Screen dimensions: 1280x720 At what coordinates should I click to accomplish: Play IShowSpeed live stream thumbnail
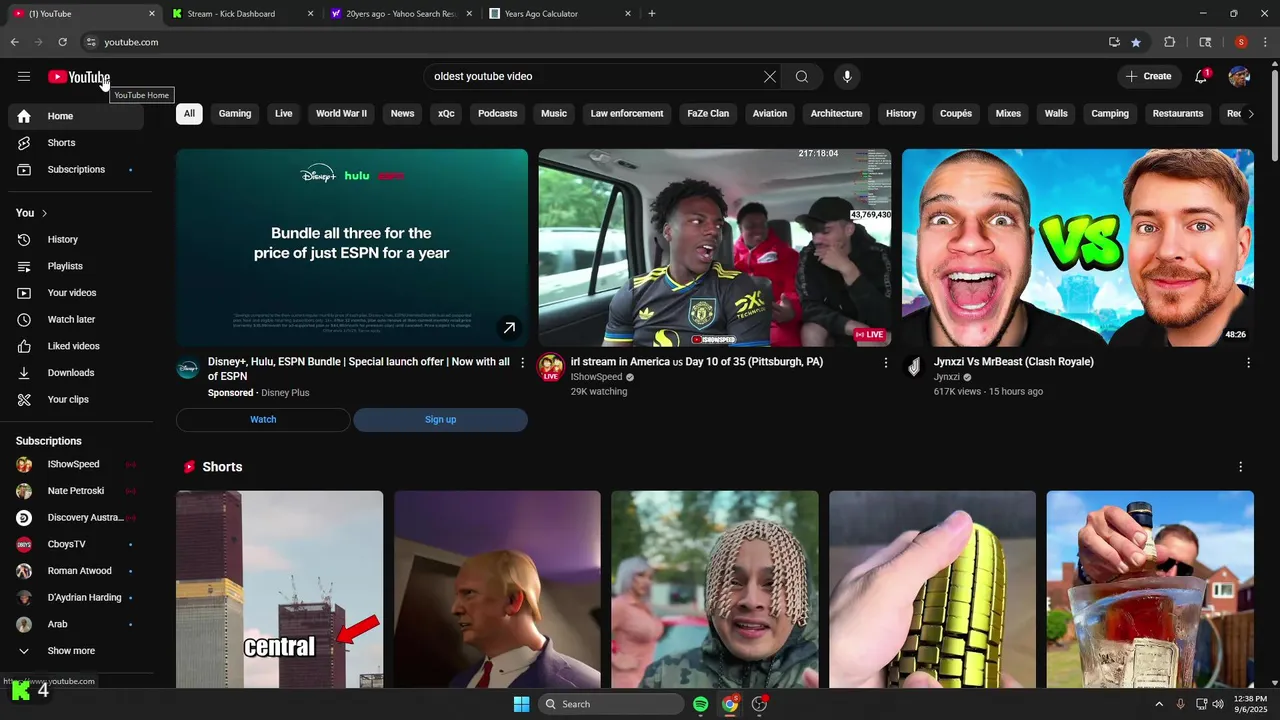coord(714,248)
